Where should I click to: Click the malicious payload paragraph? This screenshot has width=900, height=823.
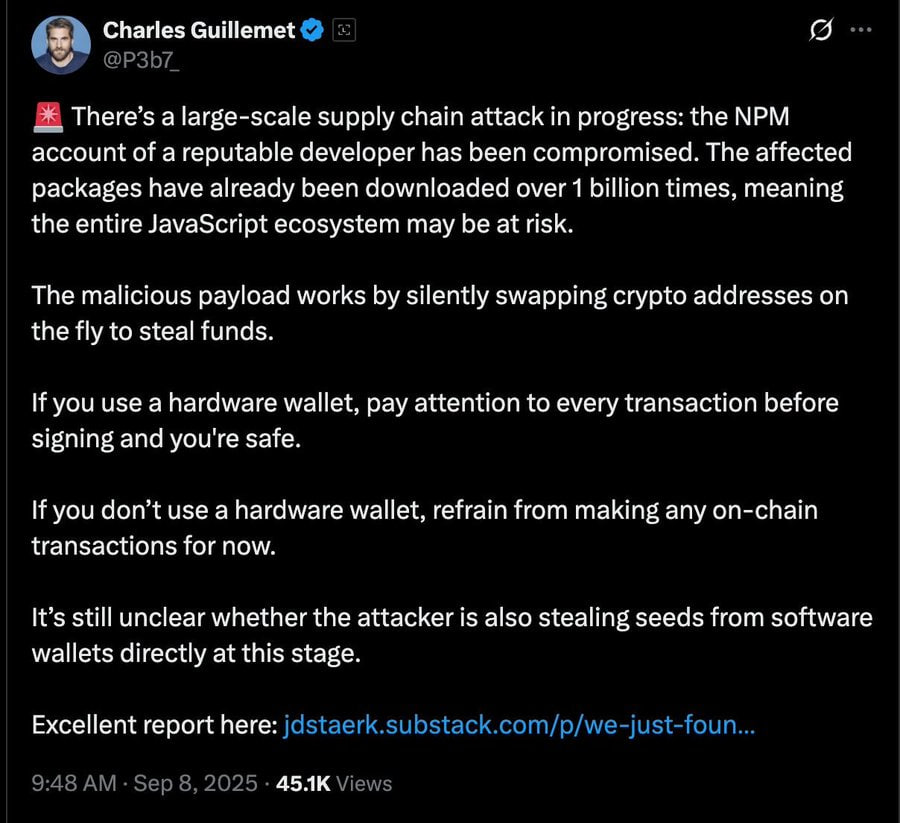(440, 313)
